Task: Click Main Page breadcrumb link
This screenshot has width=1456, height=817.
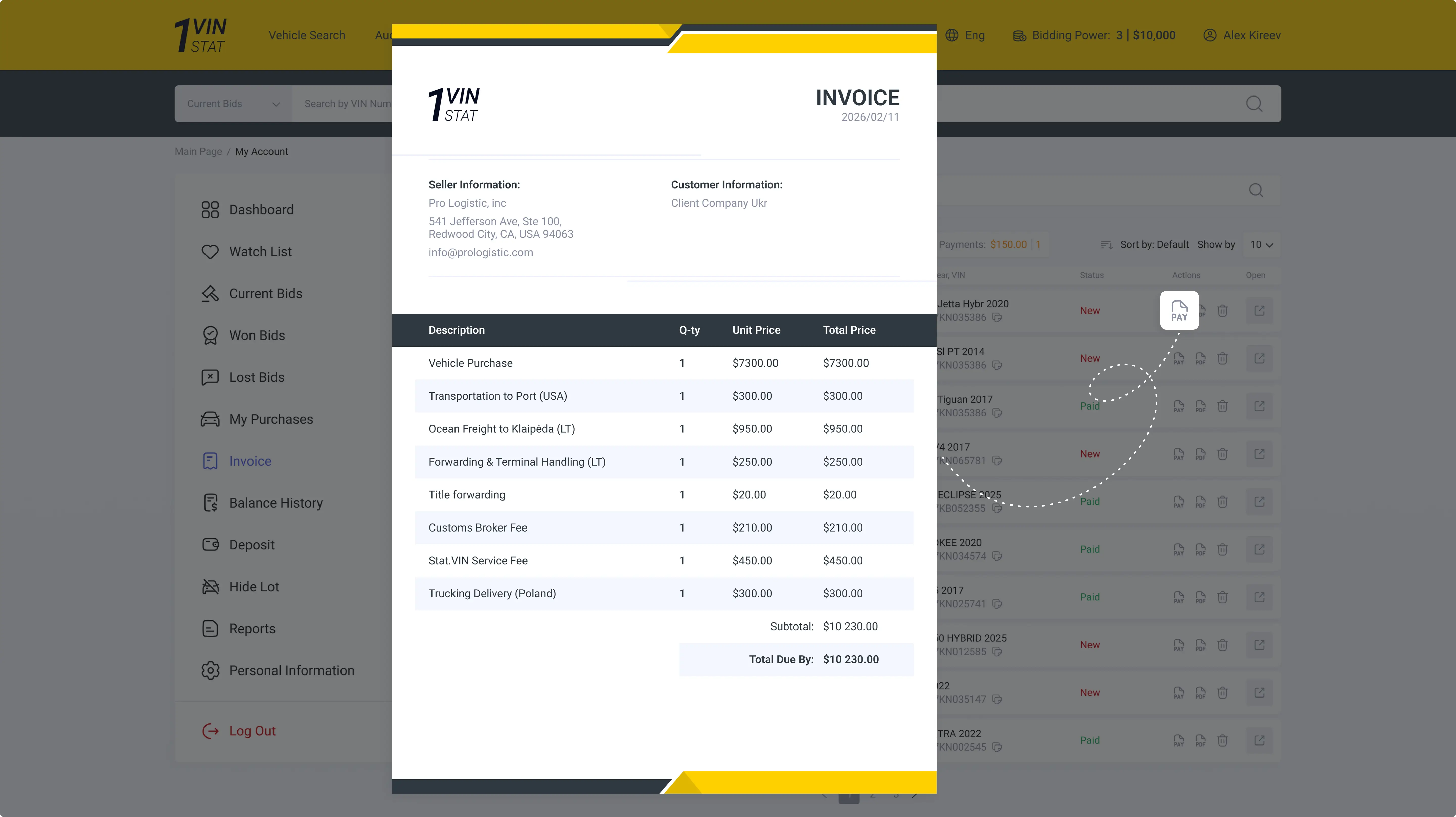Action: (198, 151)
